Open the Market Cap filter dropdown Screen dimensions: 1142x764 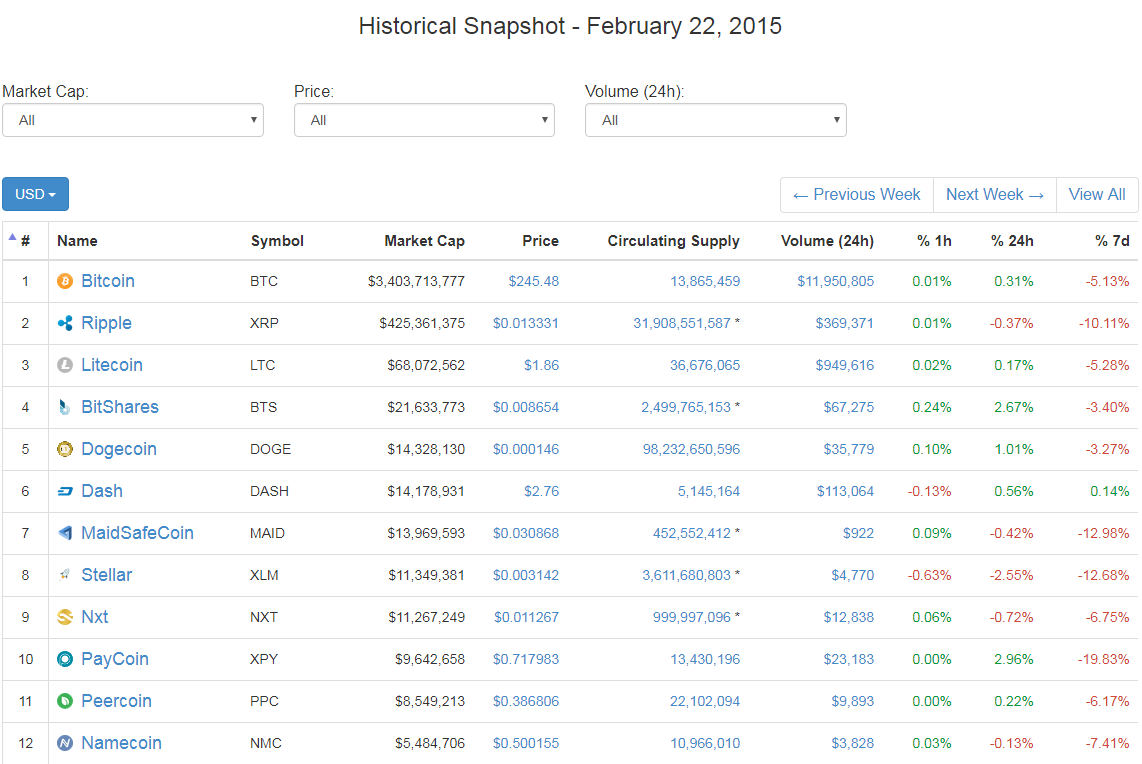[133, 120]
